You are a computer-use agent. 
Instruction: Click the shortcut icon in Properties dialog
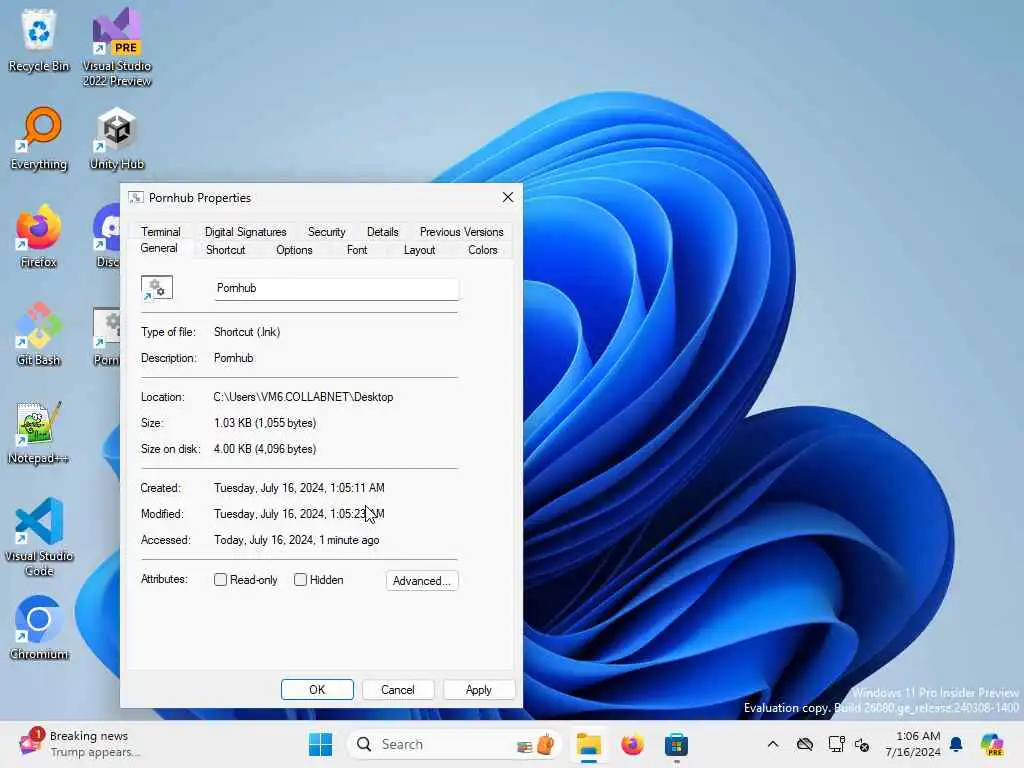tap(157, 288)
